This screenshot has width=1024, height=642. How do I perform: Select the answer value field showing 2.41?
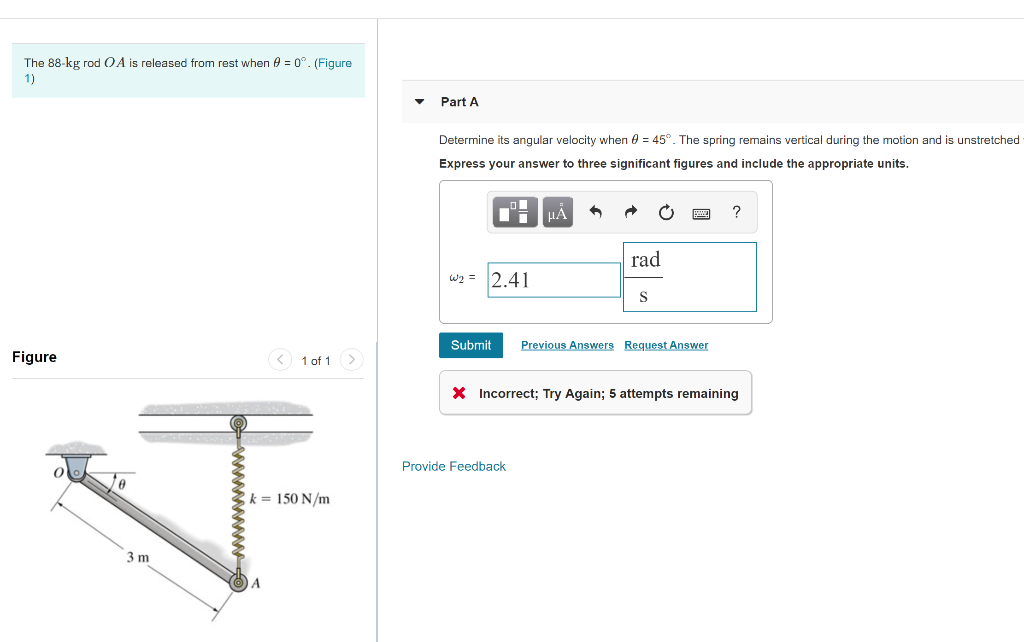tap(553, 279)
